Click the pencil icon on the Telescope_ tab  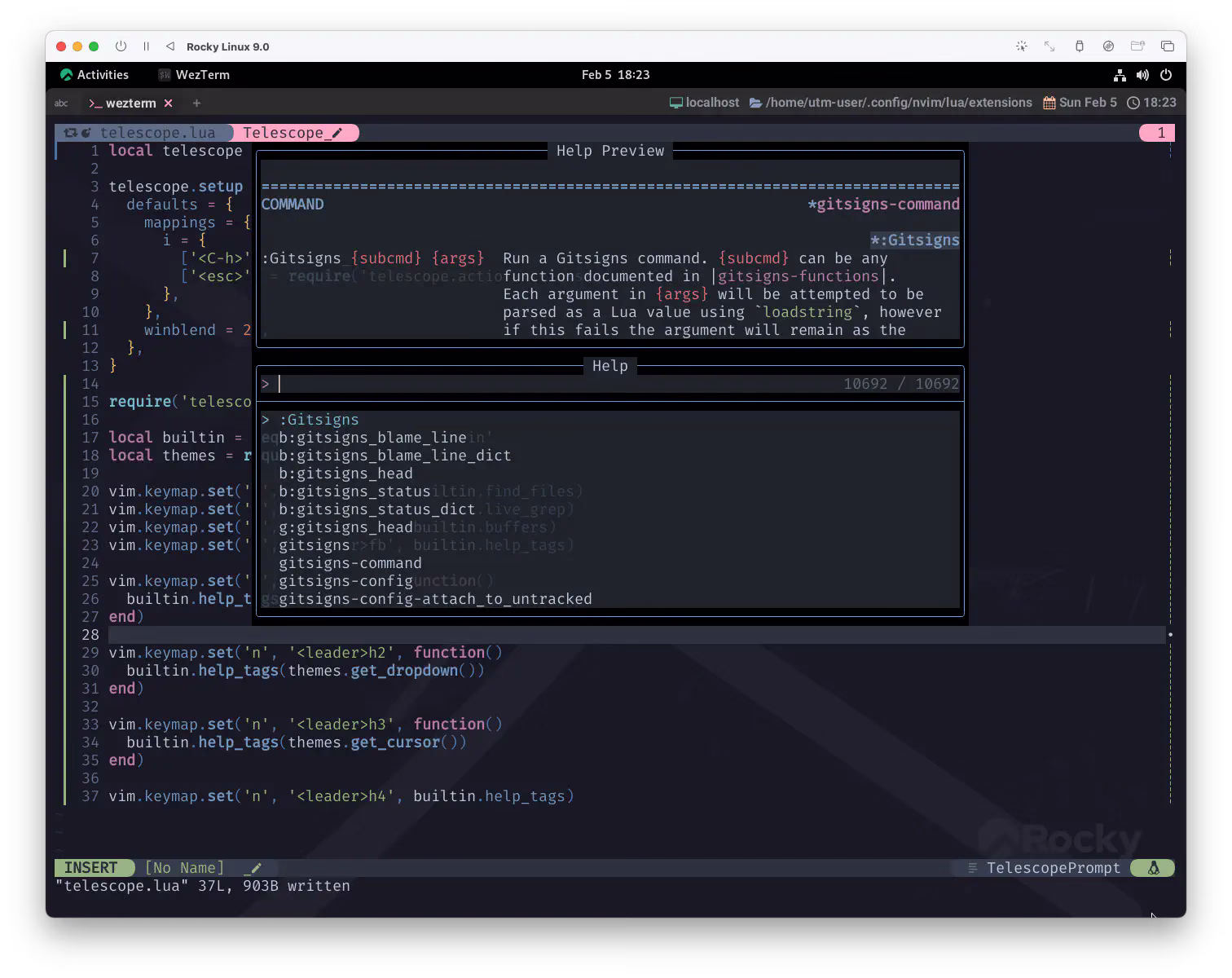pyautogui.click(x=337, y=133)
